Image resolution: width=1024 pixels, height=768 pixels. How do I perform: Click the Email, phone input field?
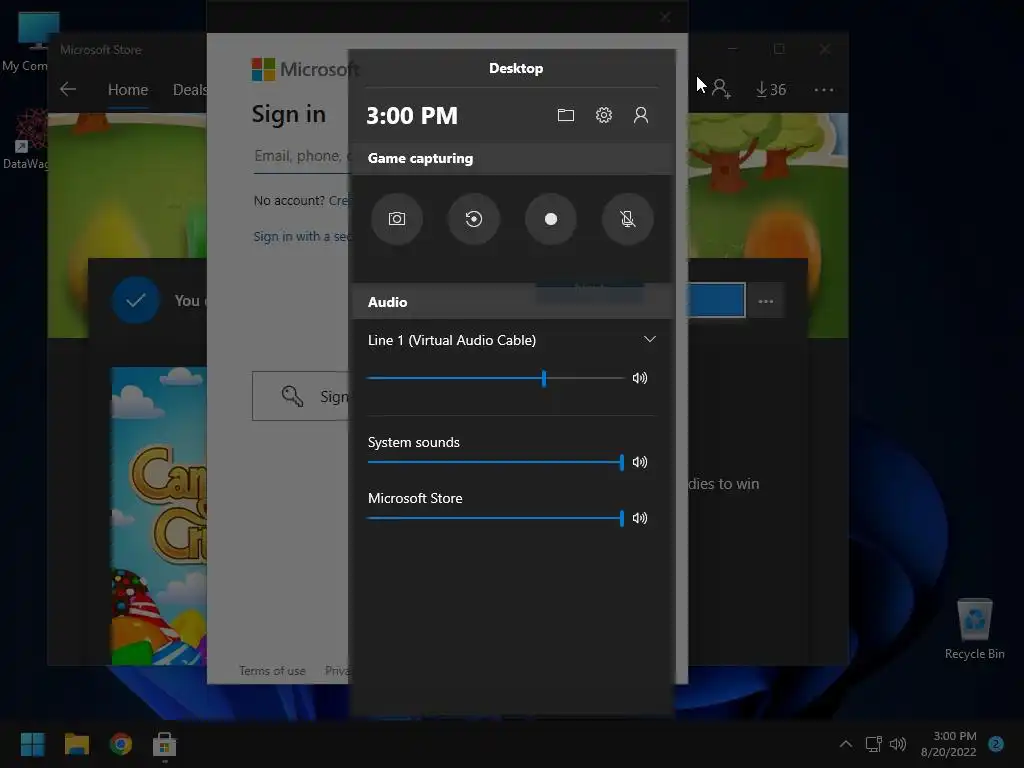pyautogui.click(x=302, y=157)
